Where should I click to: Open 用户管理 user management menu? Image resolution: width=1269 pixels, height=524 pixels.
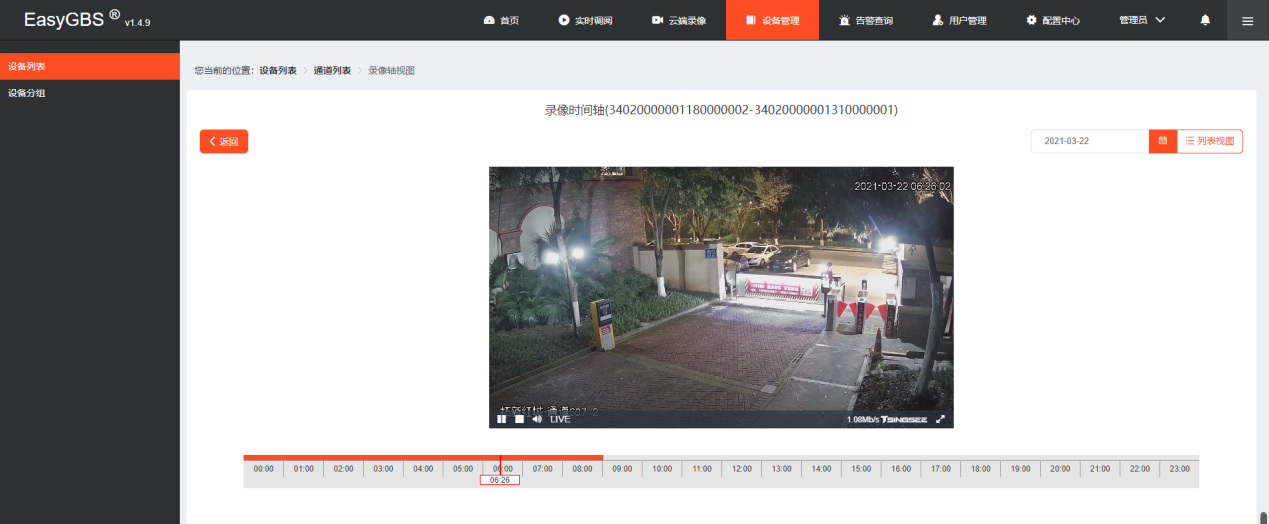click(959, 20)
